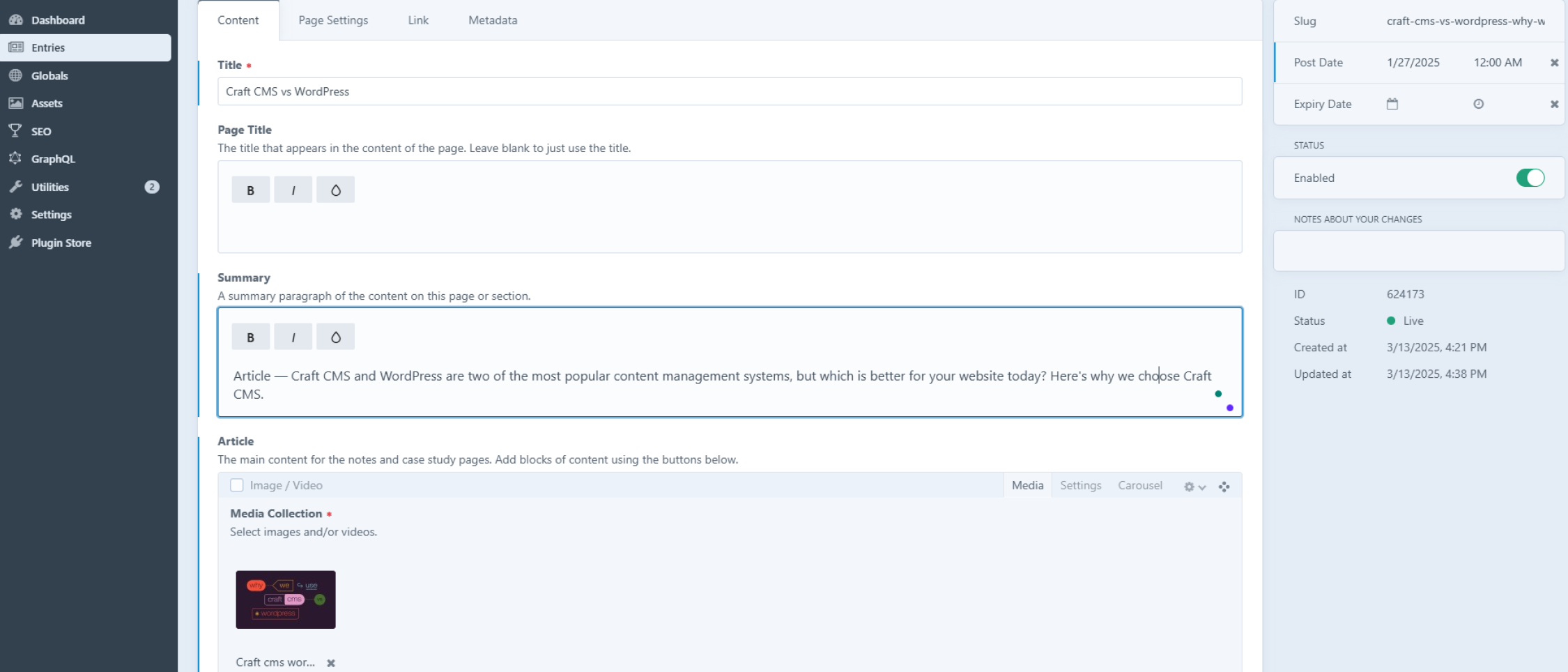Check the Image / Video block checkbox
This screenshot has width=1568, height=672.
[237, 485]
